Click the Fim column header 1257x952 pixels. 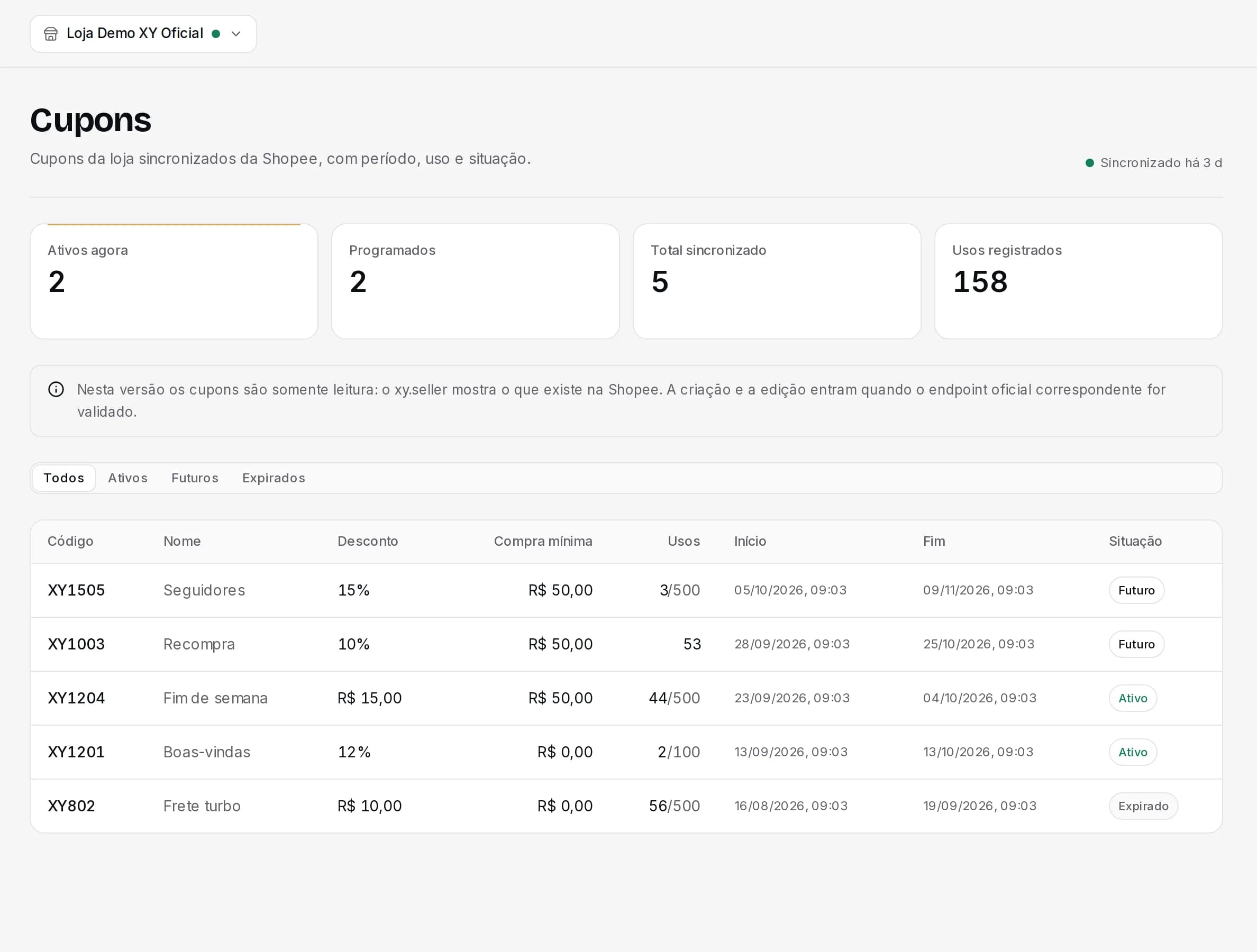934,542
